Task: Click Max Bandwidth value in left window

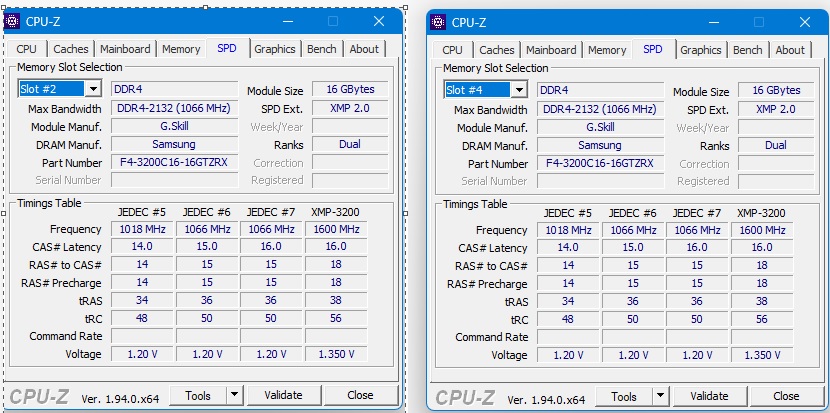Action: coord(175,109)
